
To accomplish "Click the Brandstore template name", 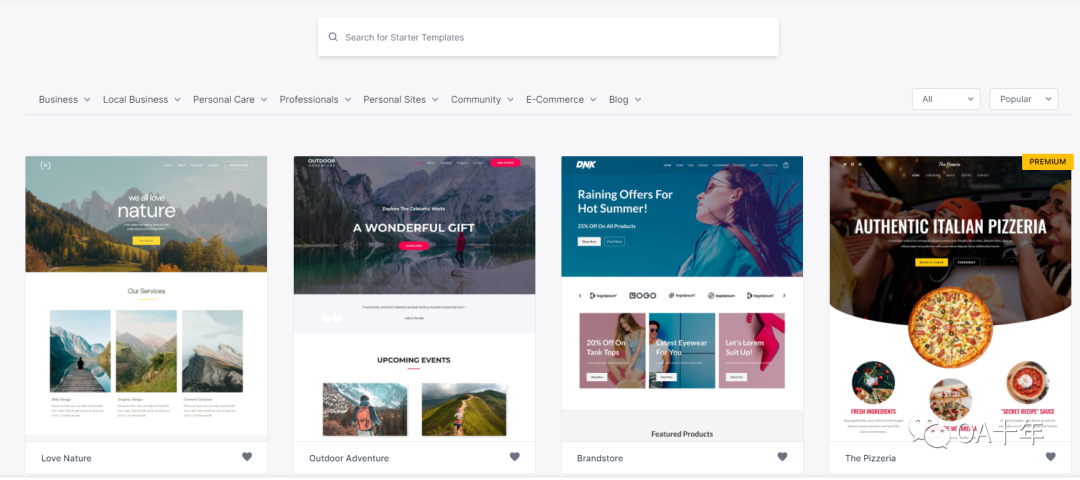I will (600, 458).
